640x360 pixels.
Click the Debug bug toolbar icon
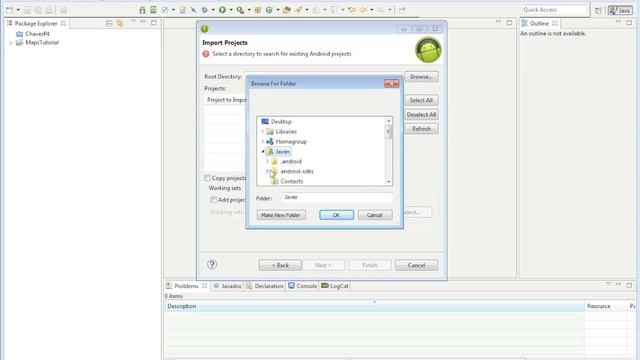205,10
